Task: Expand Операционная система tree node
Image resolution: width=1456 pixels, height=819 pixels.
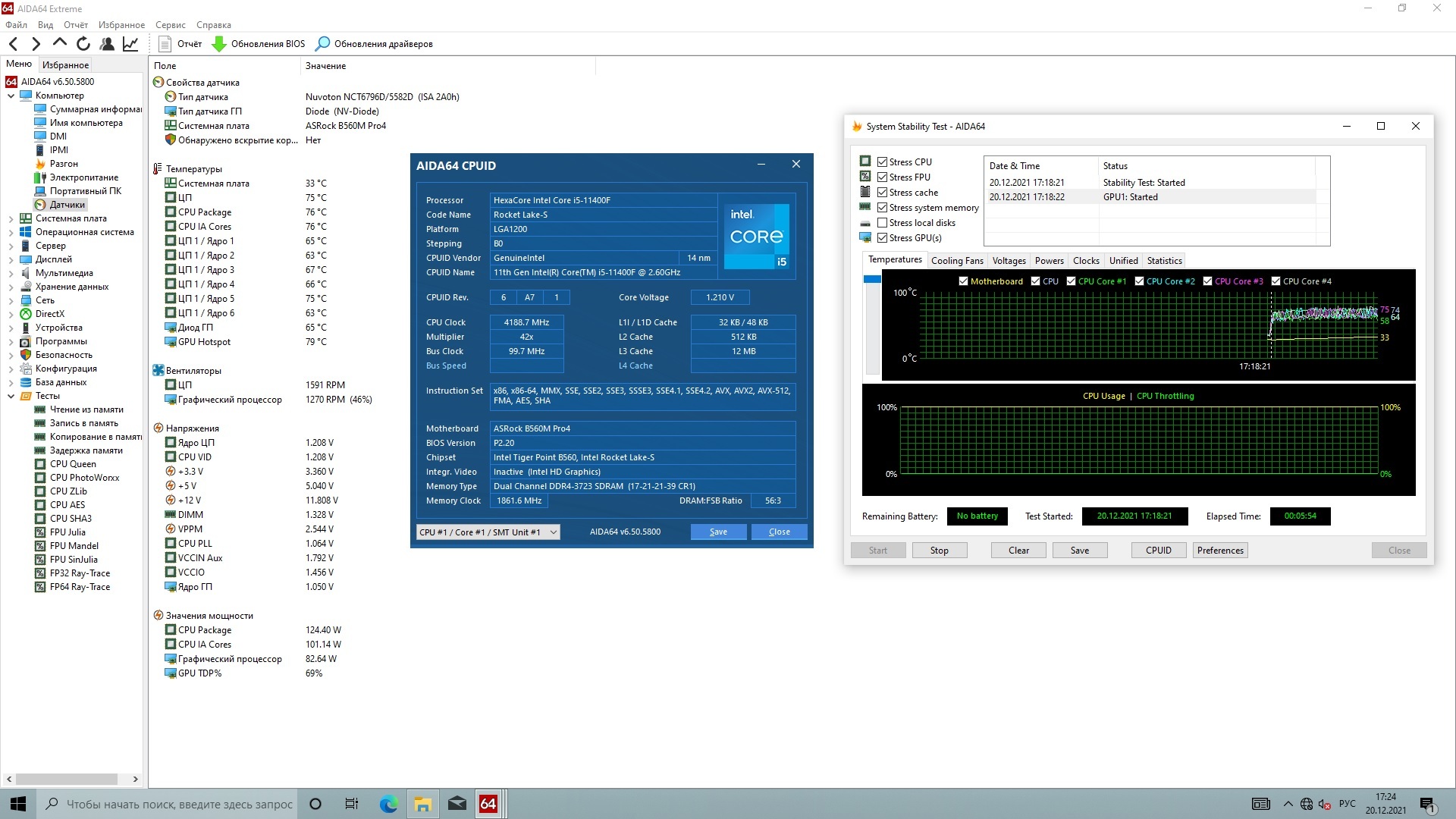Action: coord(11,232)
